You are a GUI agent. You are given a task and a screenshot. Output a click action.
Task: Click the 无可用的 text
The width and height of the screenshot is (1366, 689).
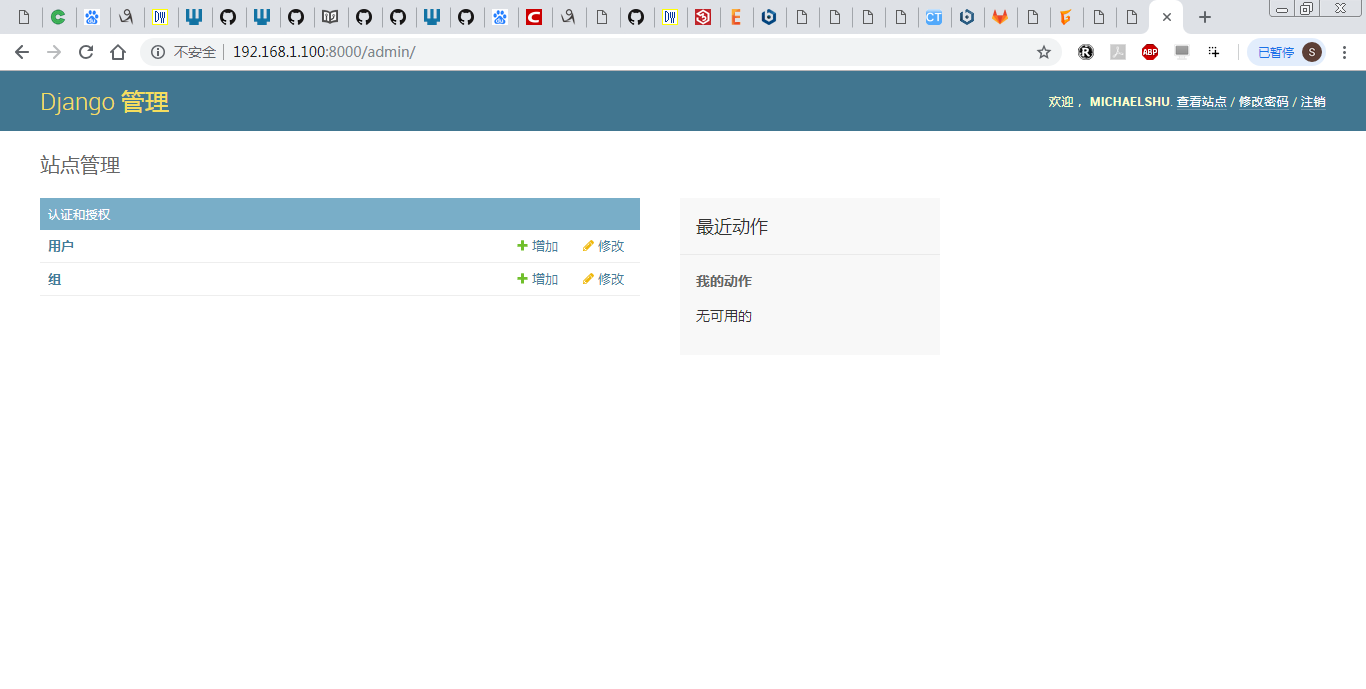(724, 316)
